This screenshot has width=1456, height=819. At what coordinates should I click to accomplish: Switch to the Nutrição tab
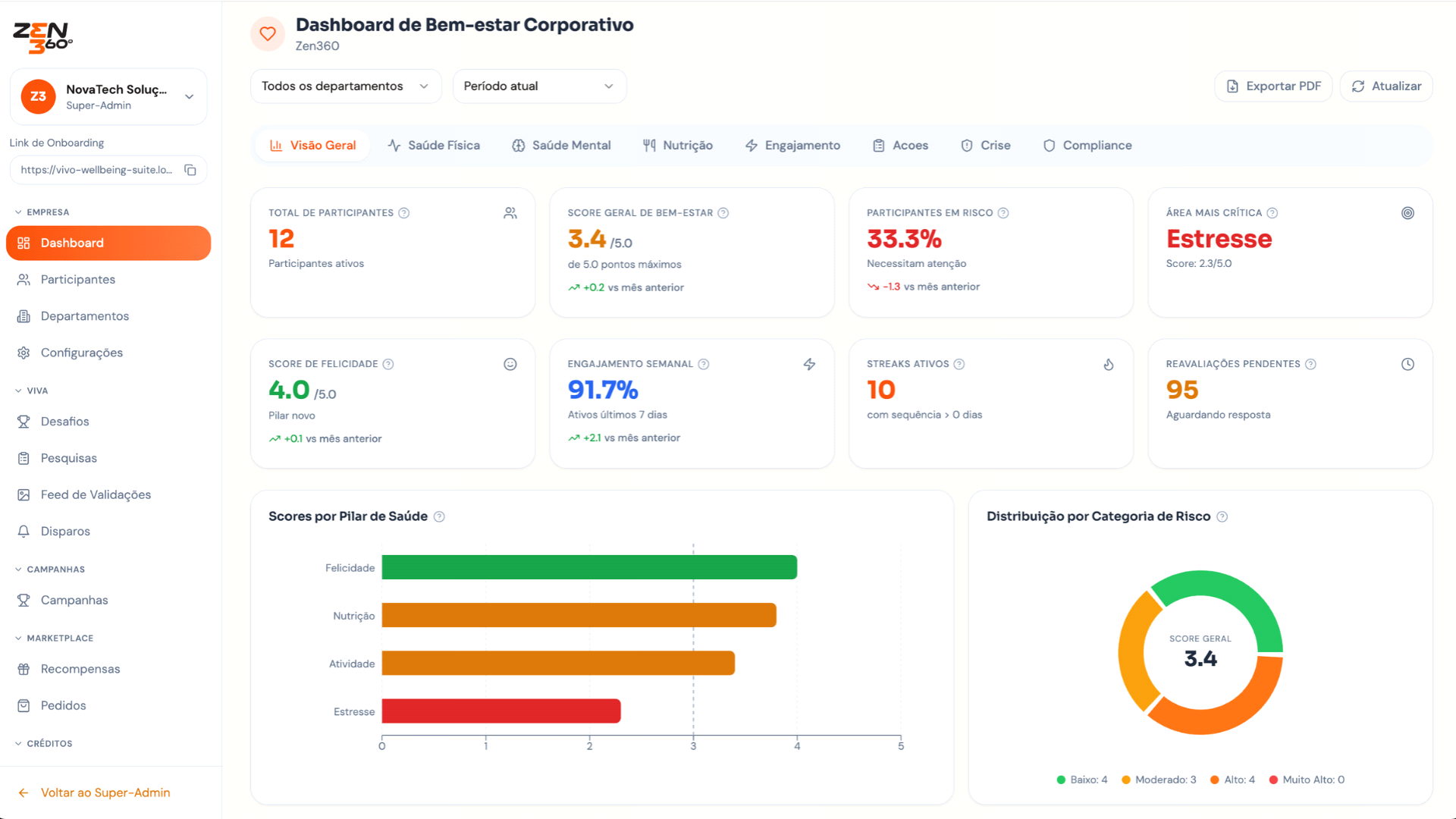678,146
